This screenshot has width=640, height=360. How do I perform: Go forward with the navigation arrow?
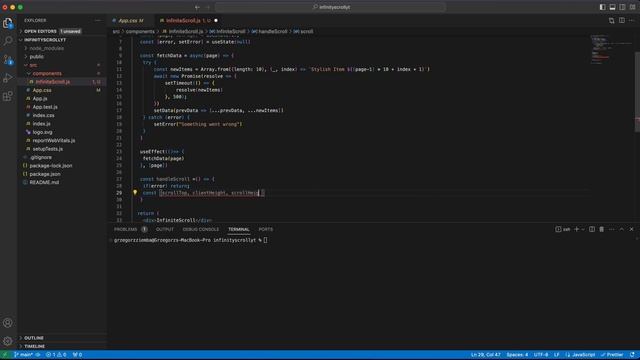[207, 7]
